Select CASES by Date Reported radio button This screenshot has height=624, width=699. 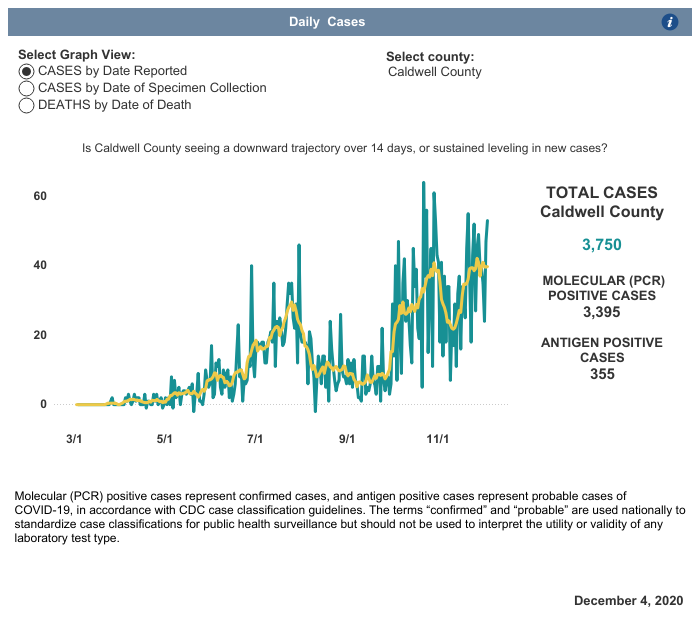click(x=27, y=71)
